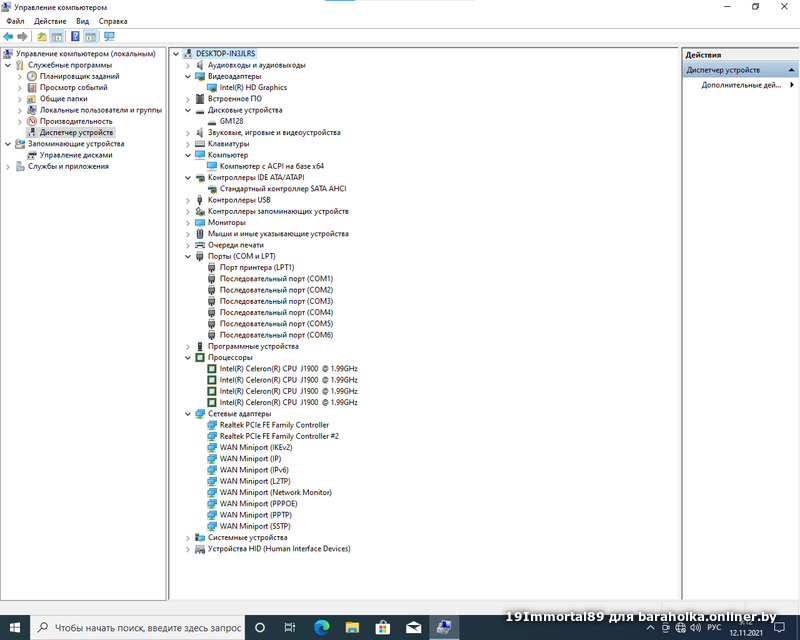
Task: Open Mail app from taskbar
Action: tap(413, 627)
